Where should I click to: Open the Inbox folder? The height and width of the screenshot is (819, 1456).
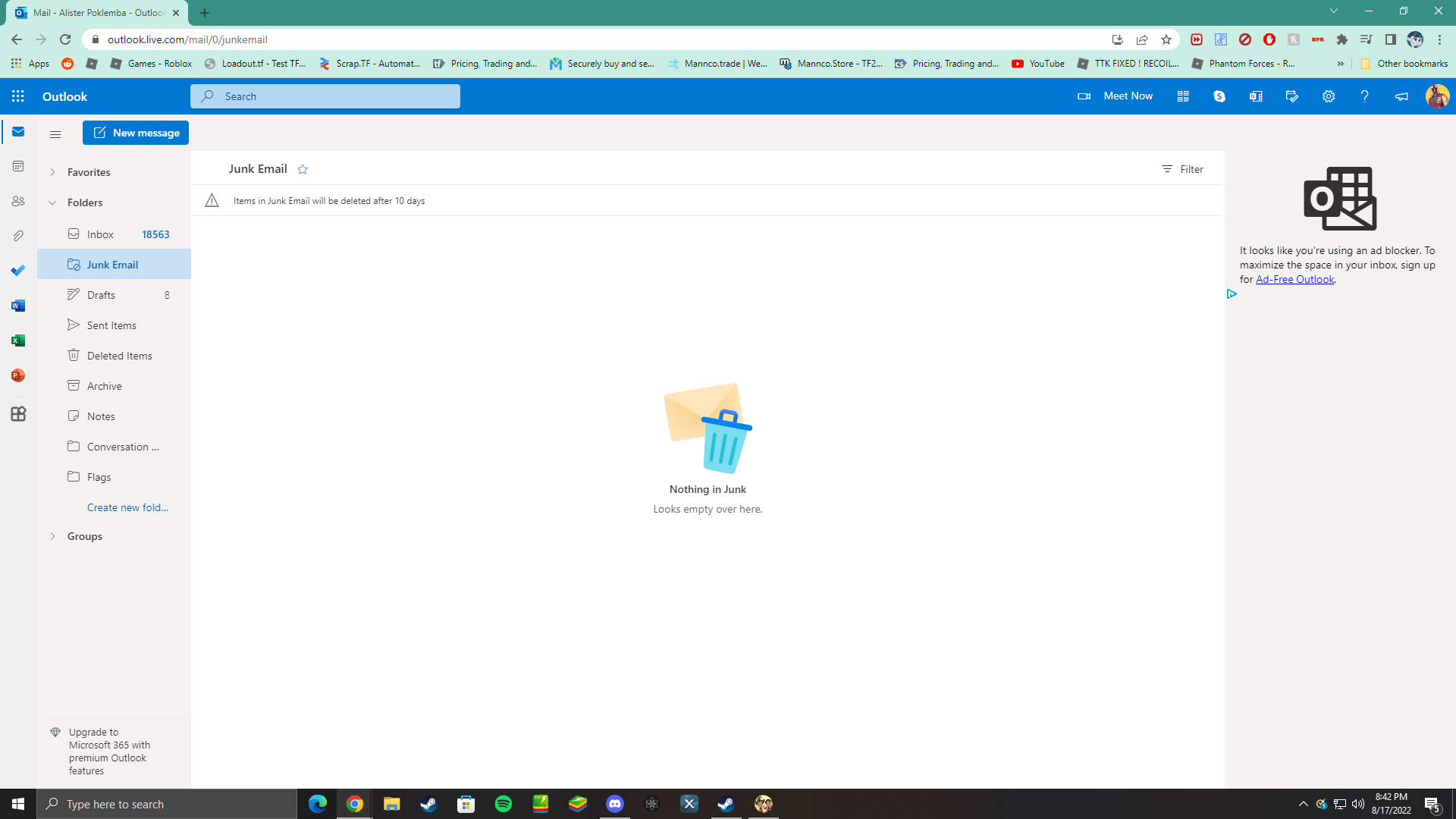(100, 234)
